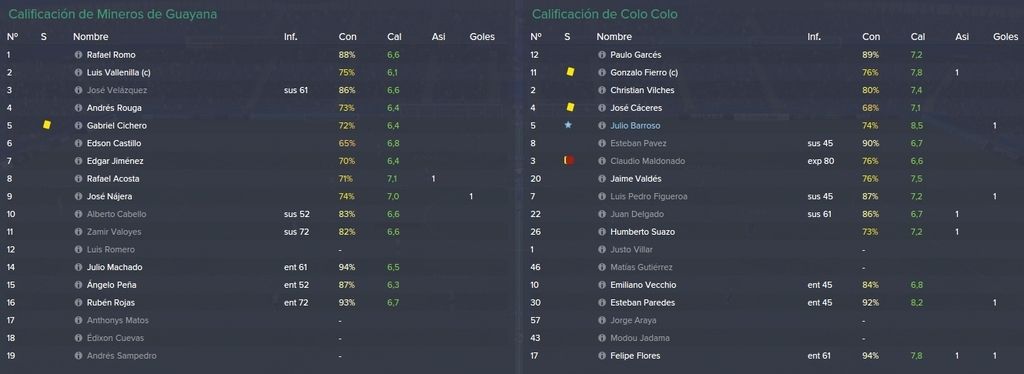Click the star icon for Julio Barroso
This screenshot has height=374, width=1024.
[568, 125]
